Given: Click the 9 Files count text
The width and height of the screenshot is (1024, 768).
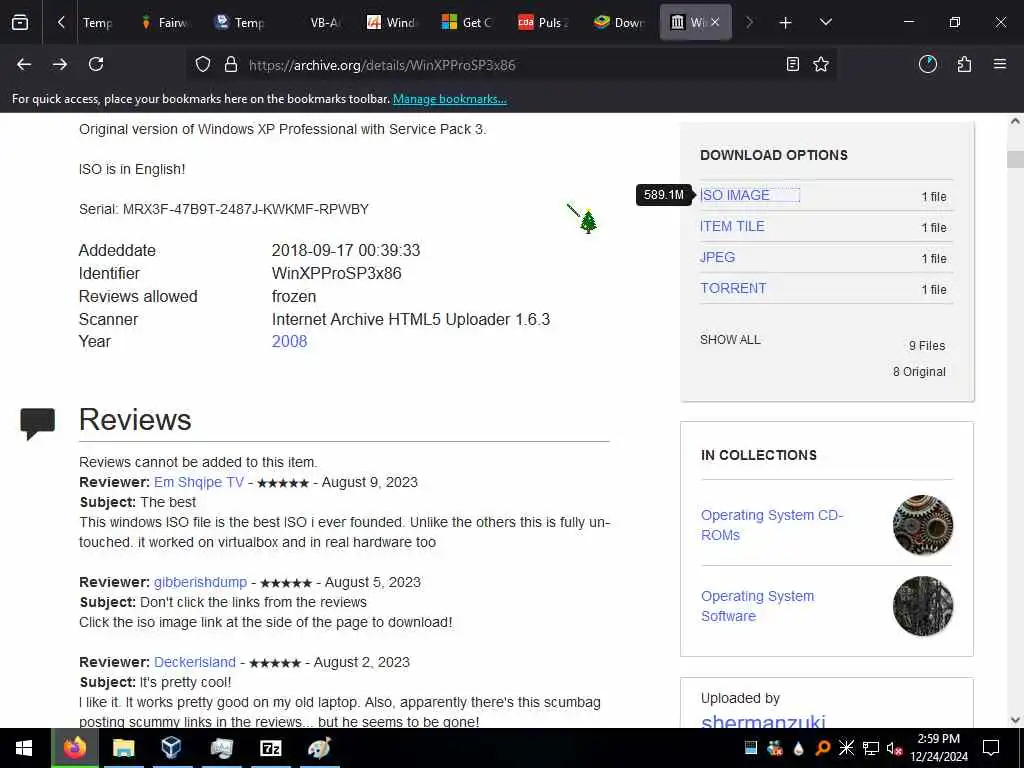Looking at the screenshot, I should point(927,345).
